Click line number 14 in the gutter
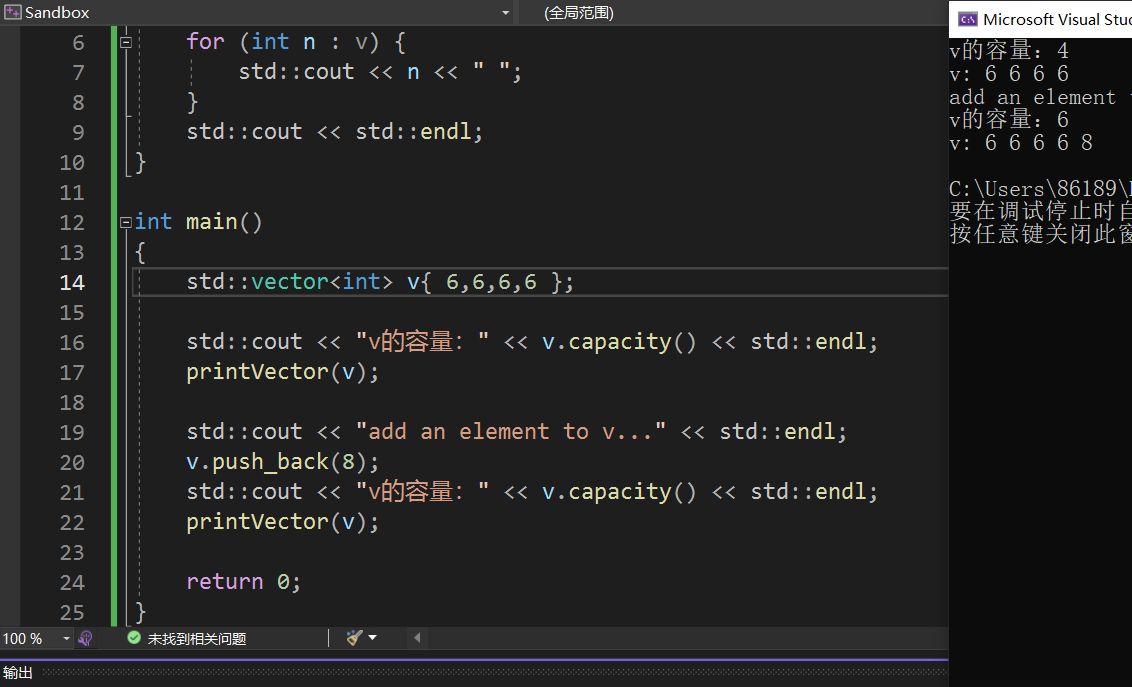1132x687 pixels. pyautogui.click(x=72, y=282)
